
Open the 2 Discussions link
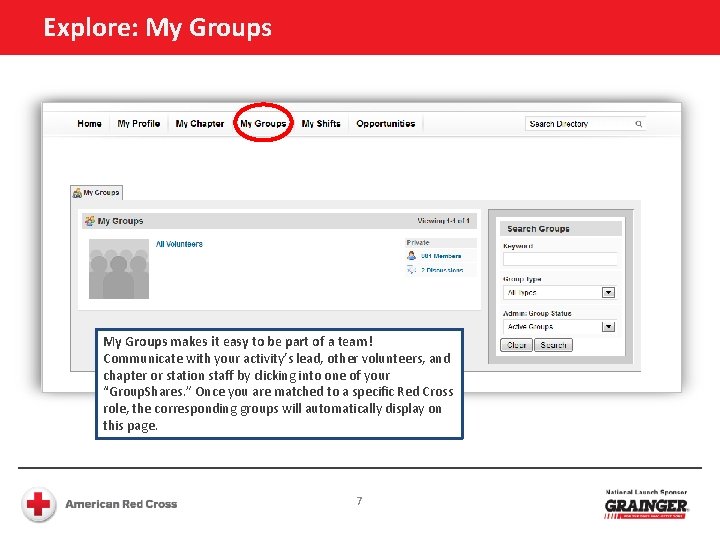[442, 270]
